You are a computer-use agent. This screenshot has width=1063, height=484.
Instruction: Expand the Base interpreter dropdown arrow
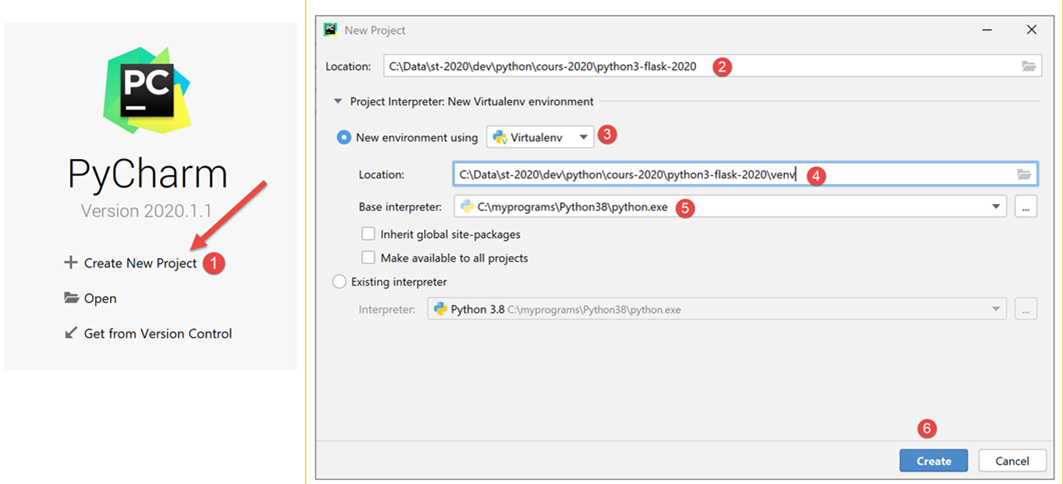(996, 207)
